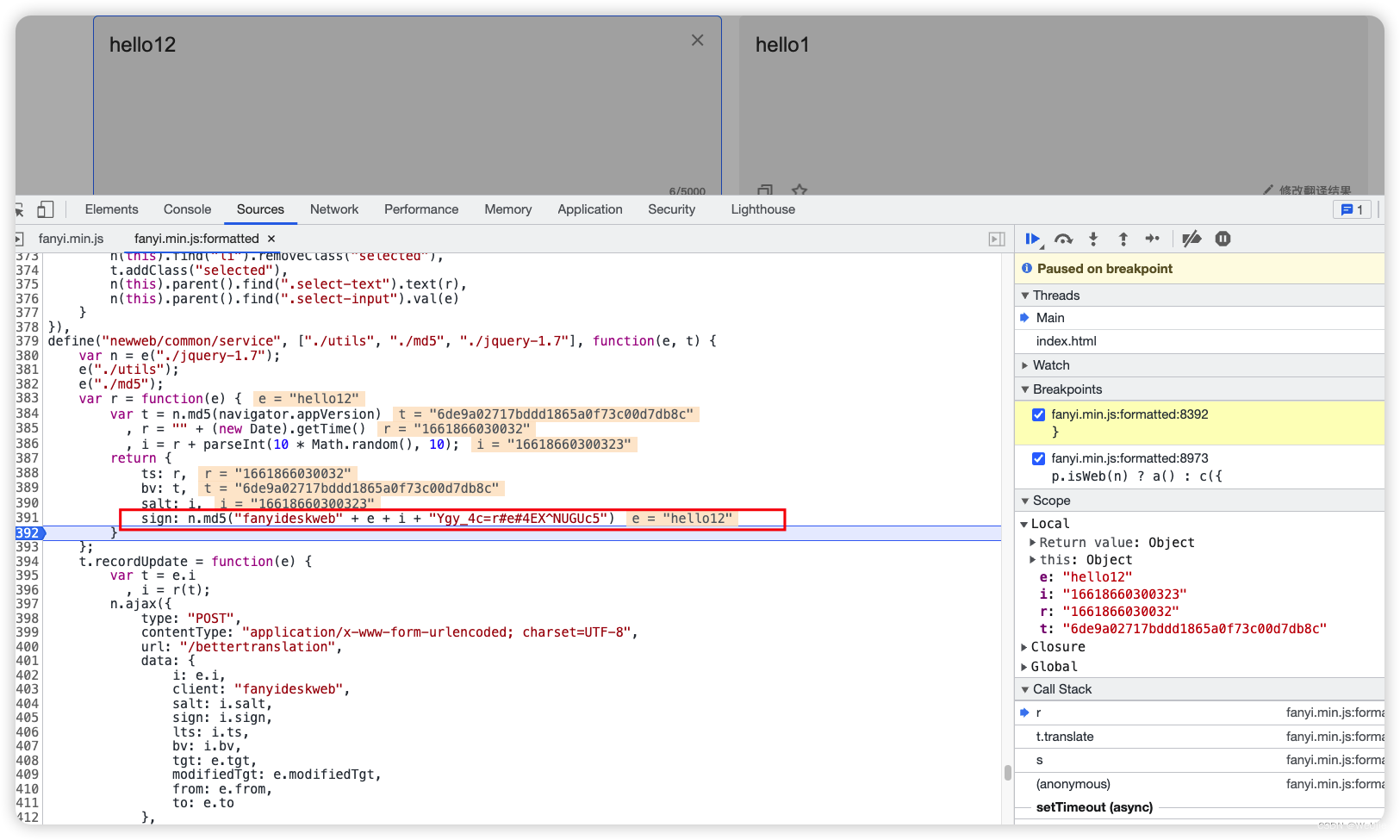Select the index.html thread
1400x840 pixels.
coord(1199,341)
